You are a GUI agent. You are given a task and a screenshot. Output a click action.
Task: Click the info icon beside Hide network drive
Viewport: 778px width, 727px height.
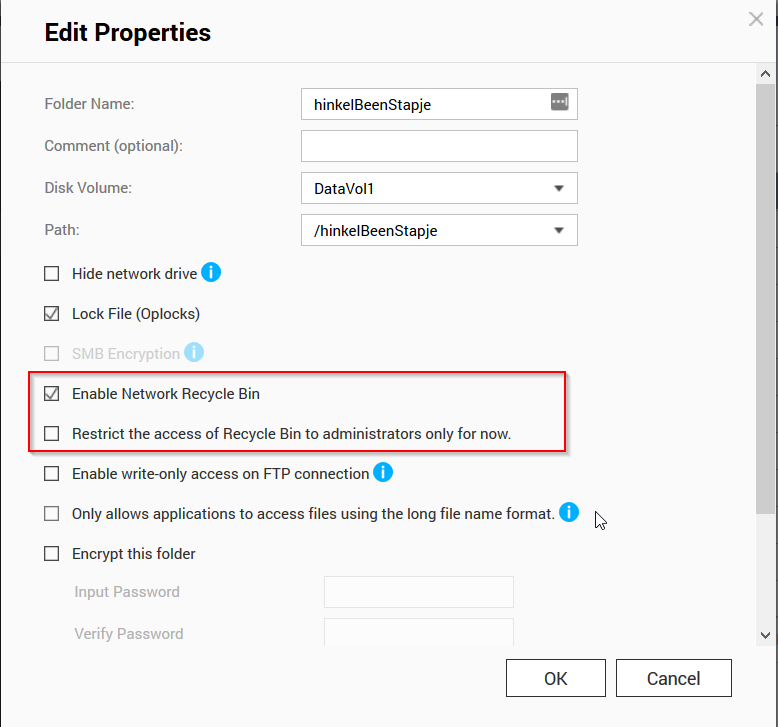[x=211, y=272]
